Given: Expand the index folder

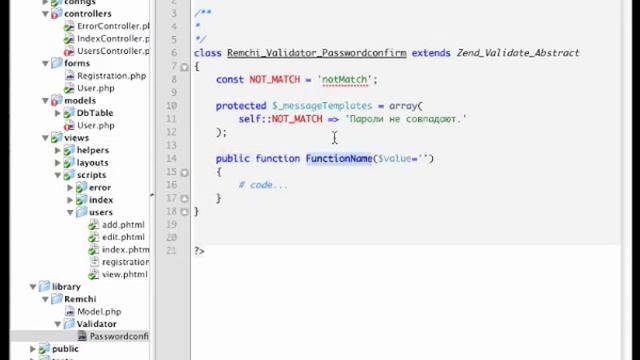Looking at the screenshot, I should click(x=70, y=200).
